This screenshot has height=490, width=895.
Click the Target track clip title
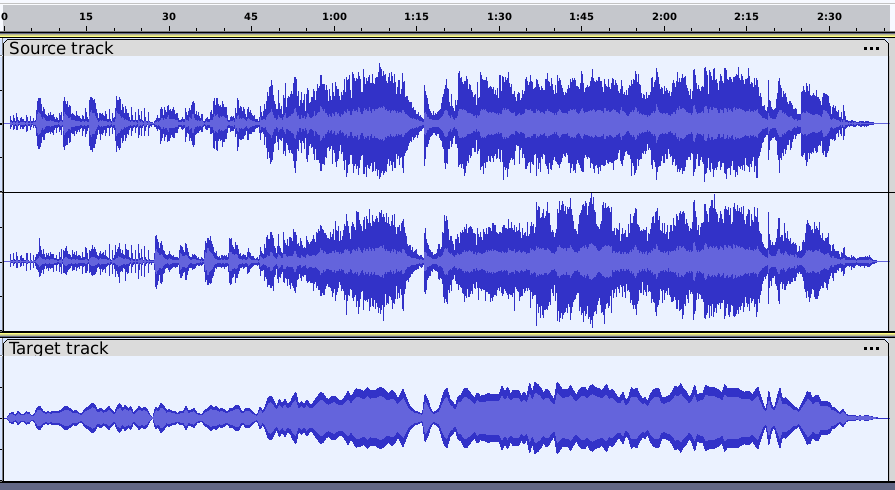click(x=59, y=348)
